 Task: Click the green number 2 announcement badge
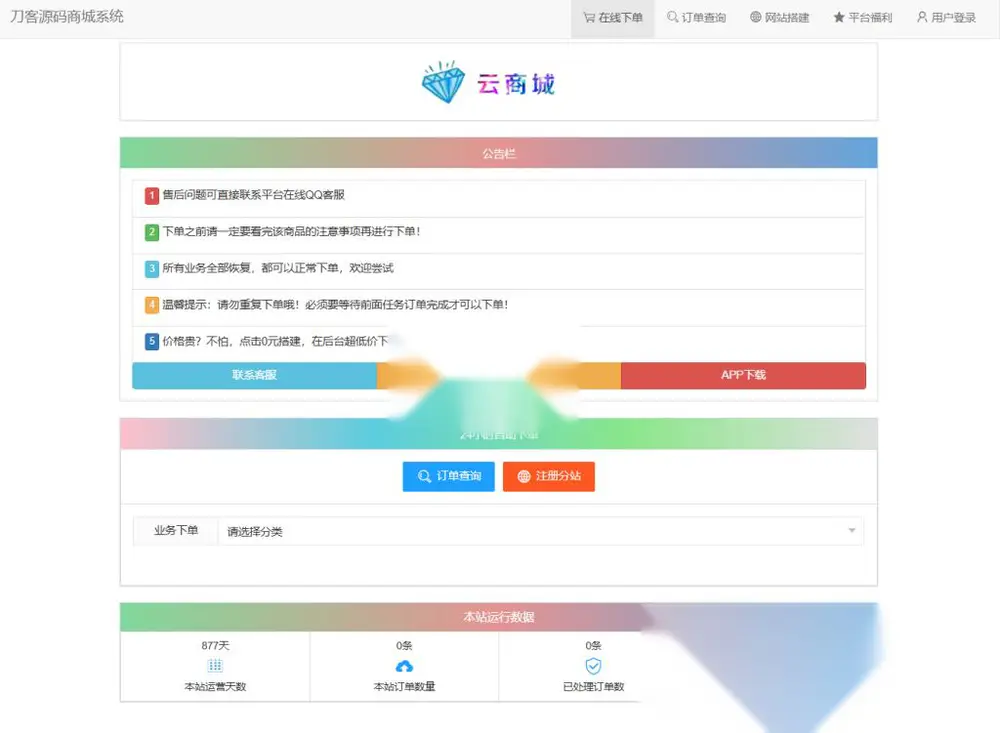point(151,232)
